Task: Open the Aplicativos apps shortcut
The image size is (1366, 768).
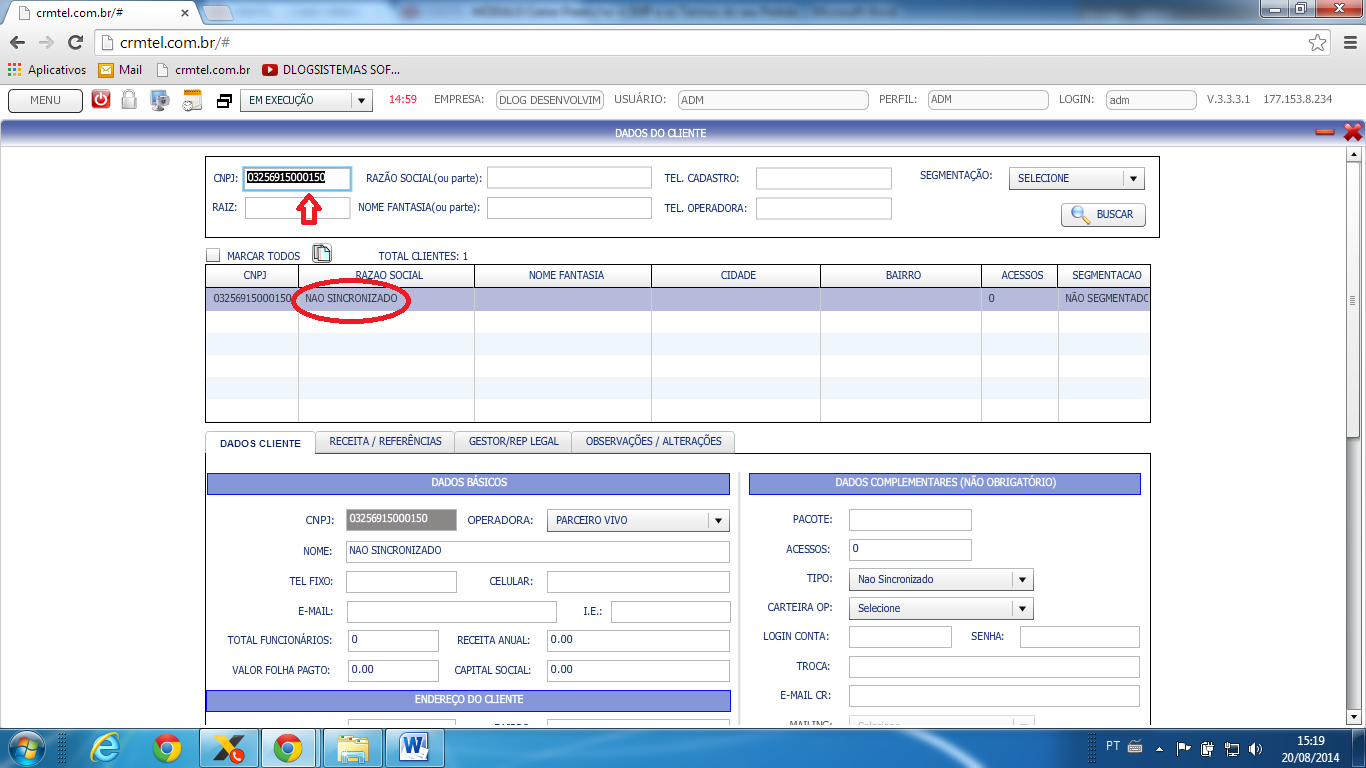Action: [47, 70]
